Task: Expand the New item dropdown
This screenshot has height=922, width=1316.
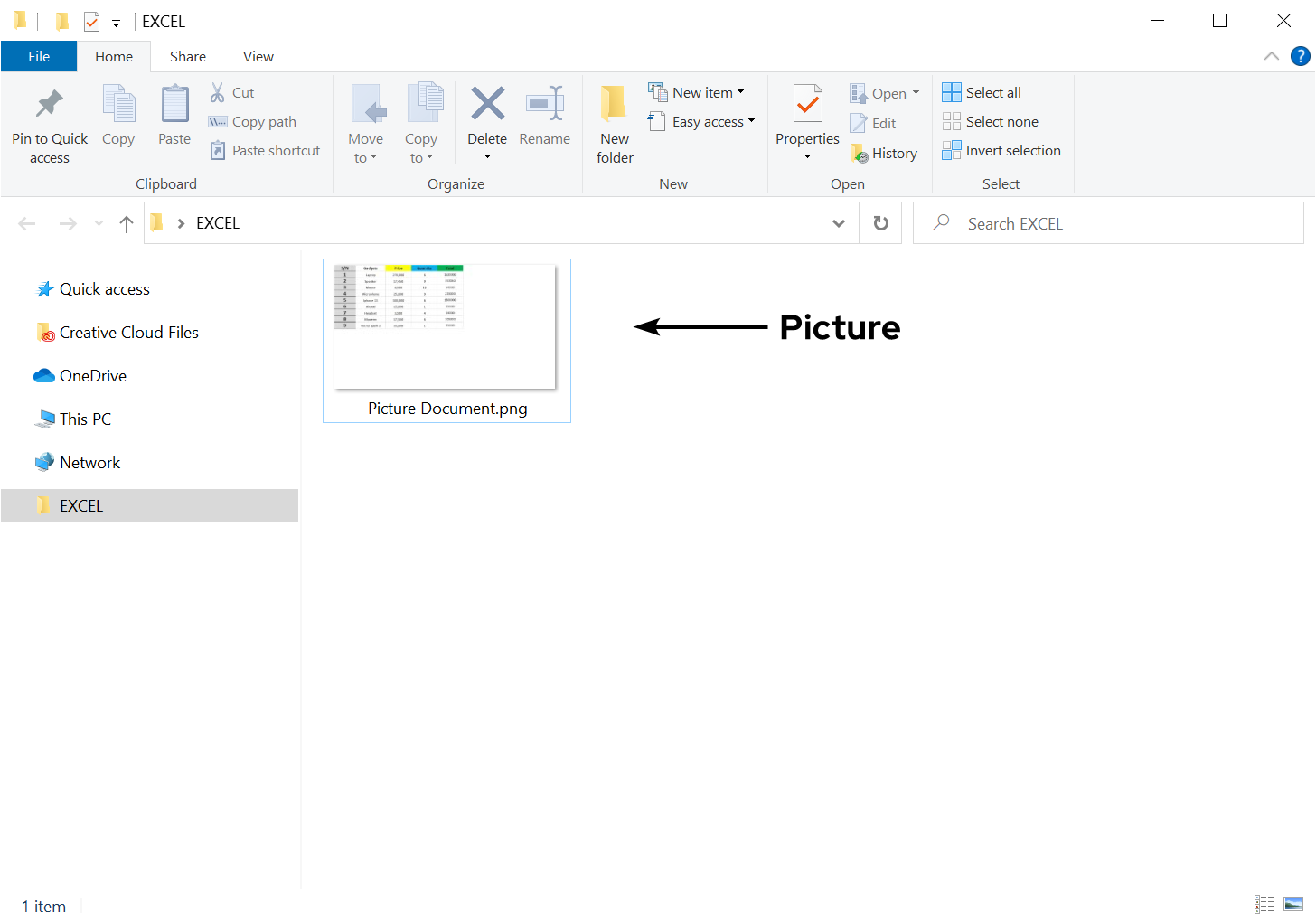Action: point(697,91)
